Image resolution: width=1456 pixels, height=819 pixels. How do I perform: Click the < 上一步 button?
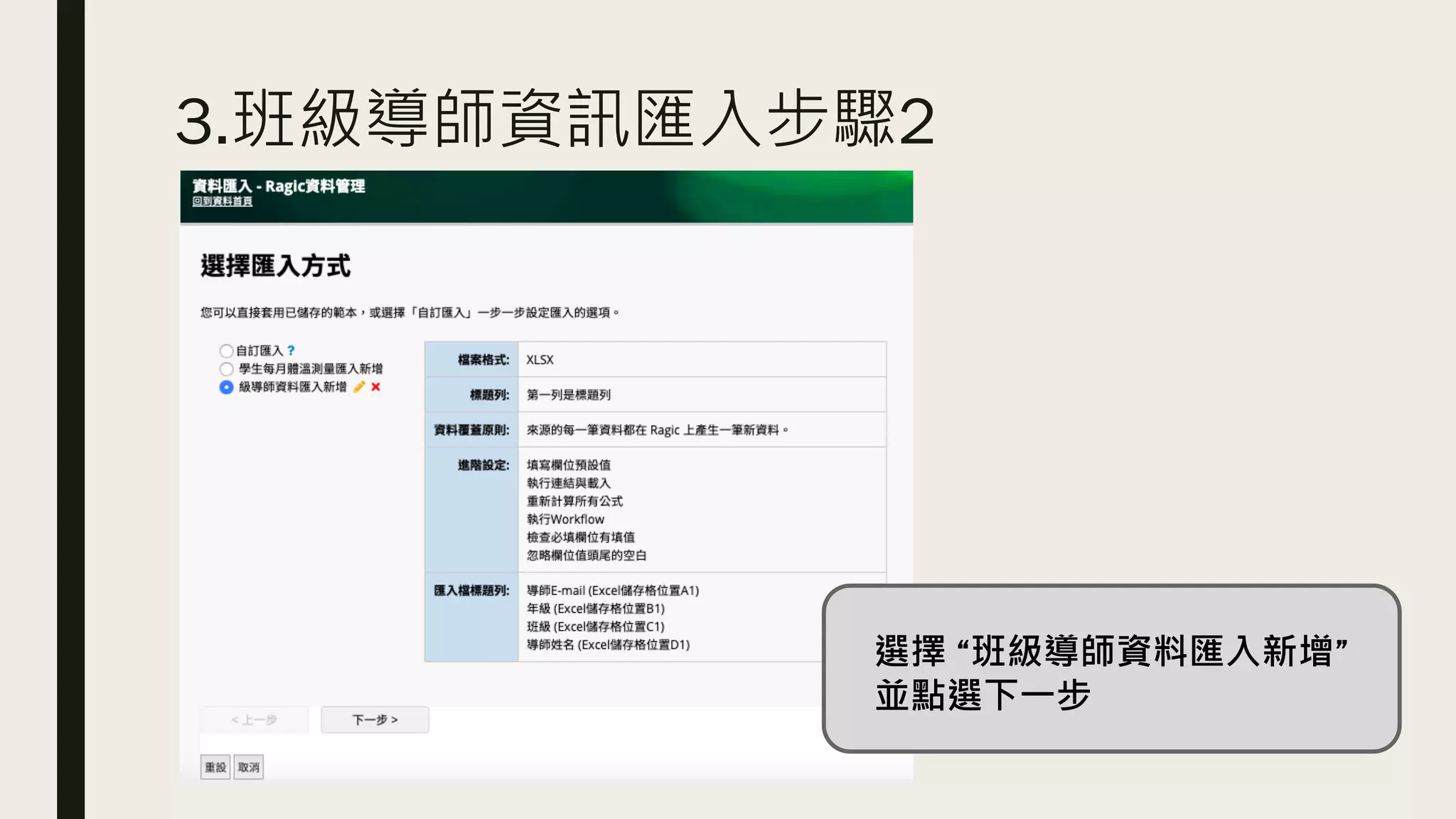tap(255, 719)
